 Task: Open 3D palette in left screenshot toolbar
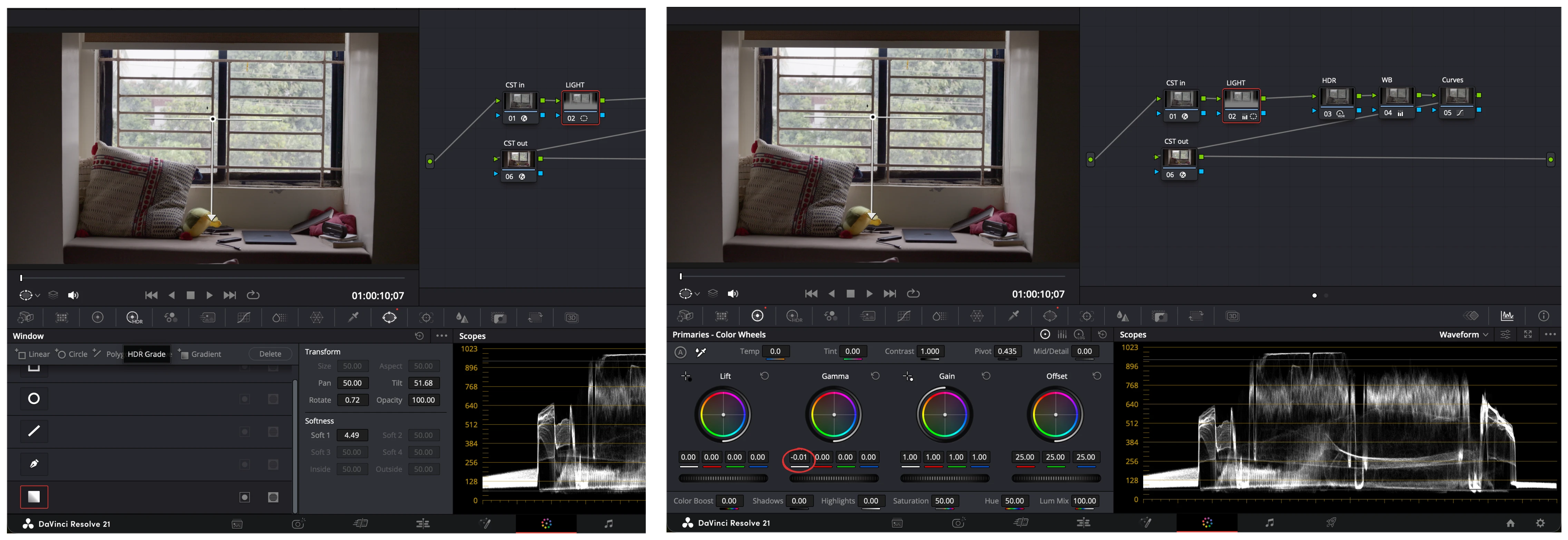pyautogui.click(x=572, y=318)
